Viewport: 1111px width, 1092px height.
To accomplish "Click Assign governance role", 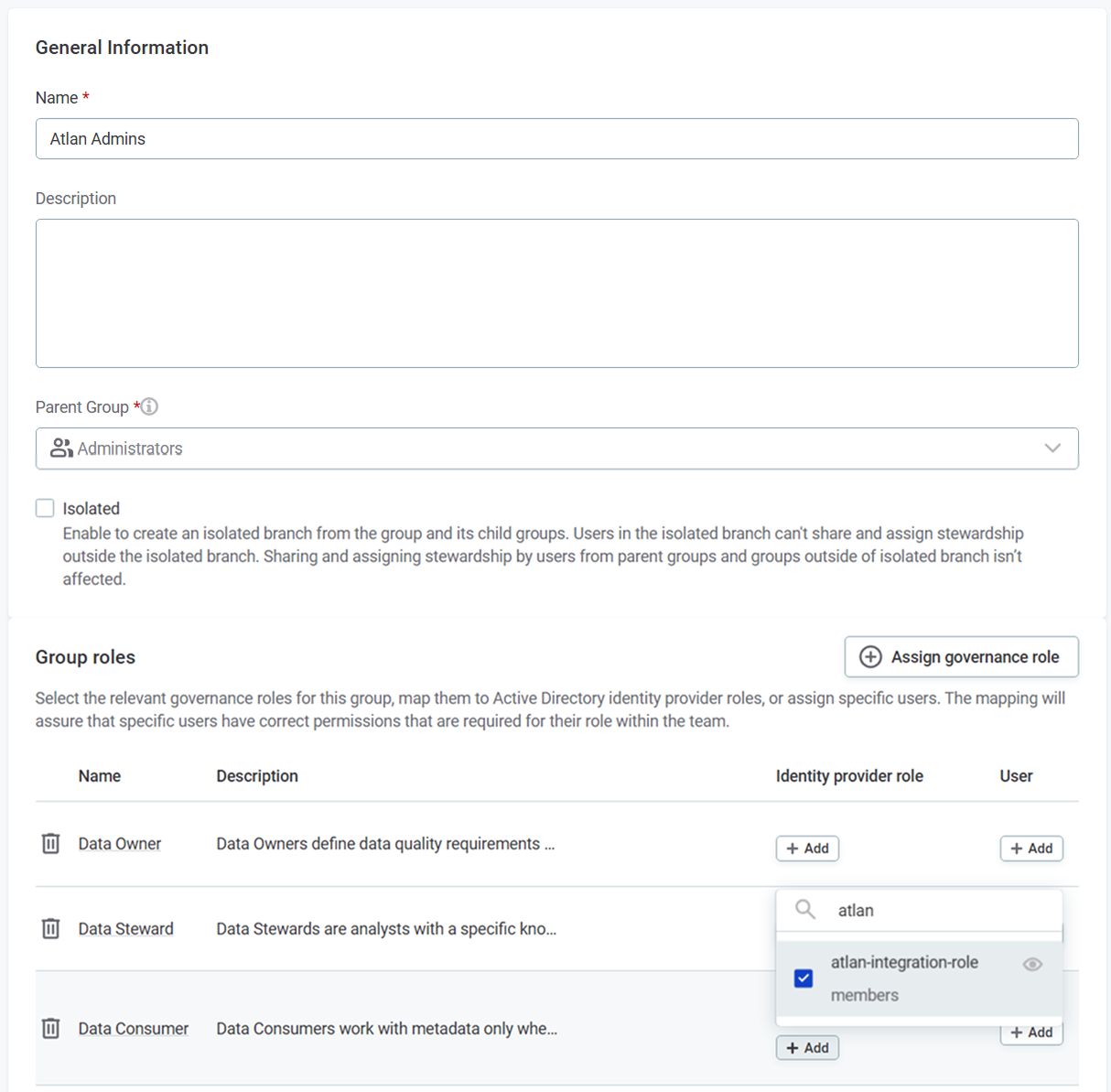I will click(961, 656).
